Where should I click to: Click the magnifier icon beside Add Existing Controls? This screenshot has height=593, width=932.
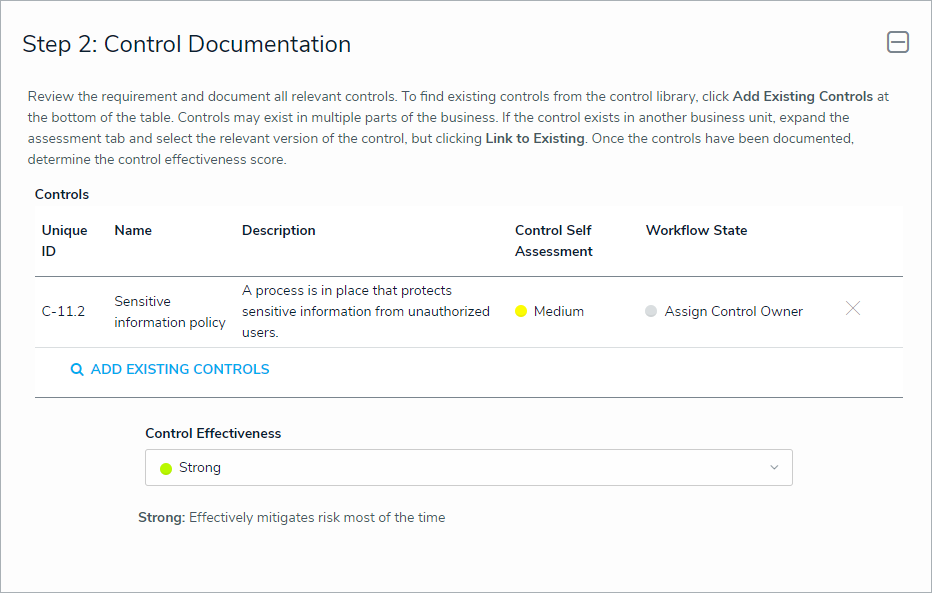point(77,370)
